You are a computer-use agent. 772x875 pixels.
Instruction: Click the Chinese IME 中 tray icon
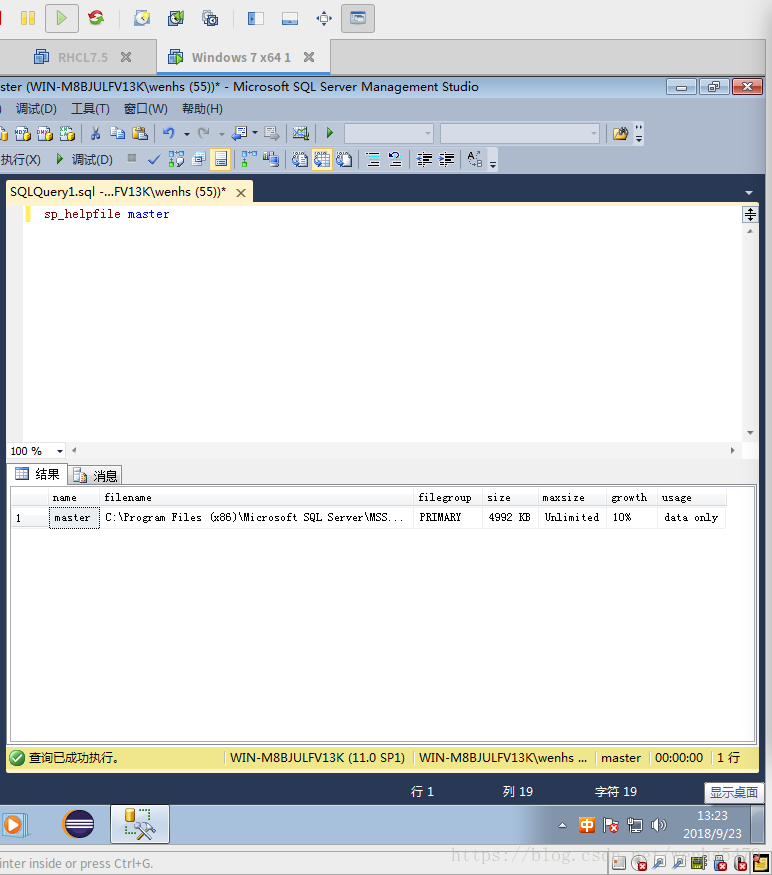tap(587, 825)
